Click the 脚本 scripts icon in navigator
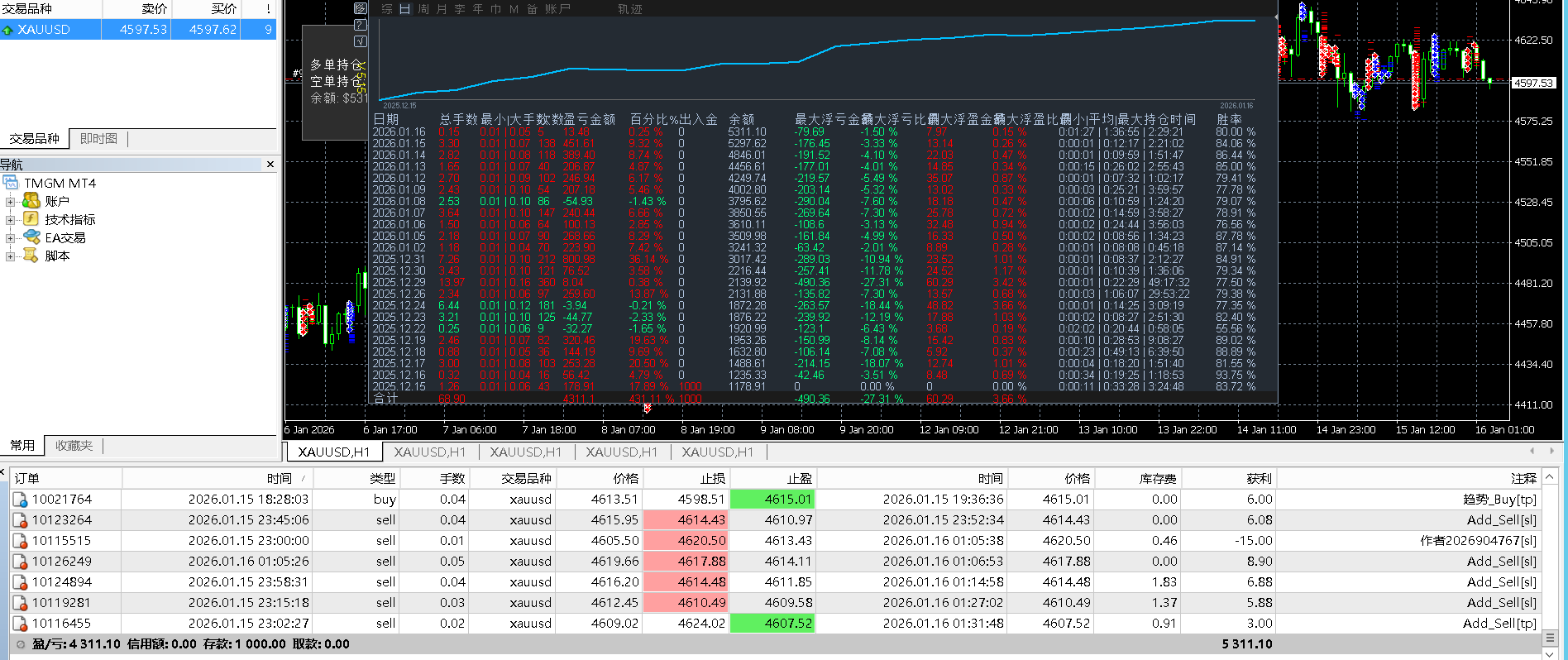The width and height of the screenshot is (1568, 660). (31, 256)
